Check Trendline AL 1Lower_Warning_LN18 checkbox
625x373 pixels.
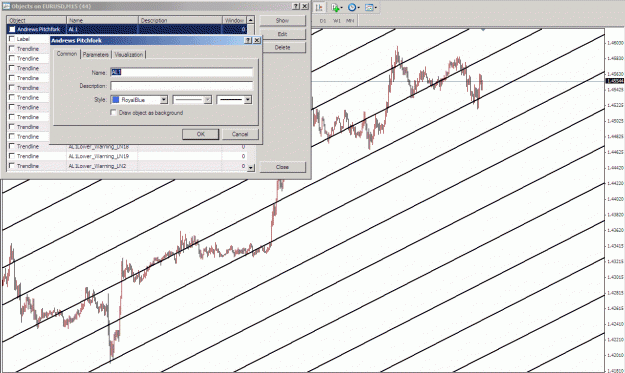(12, 146)
